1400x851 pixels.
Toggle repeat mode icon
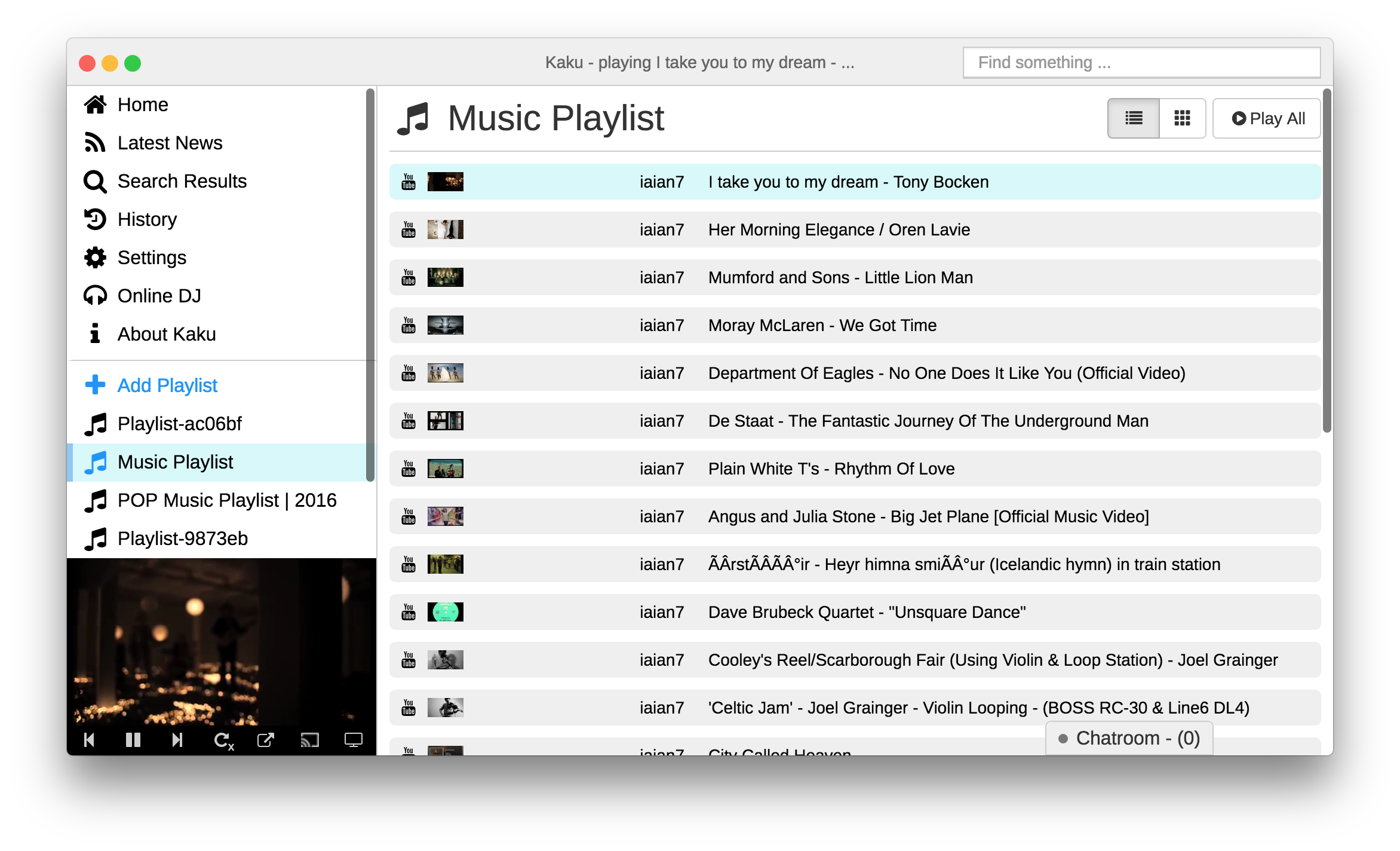(223, 741)
